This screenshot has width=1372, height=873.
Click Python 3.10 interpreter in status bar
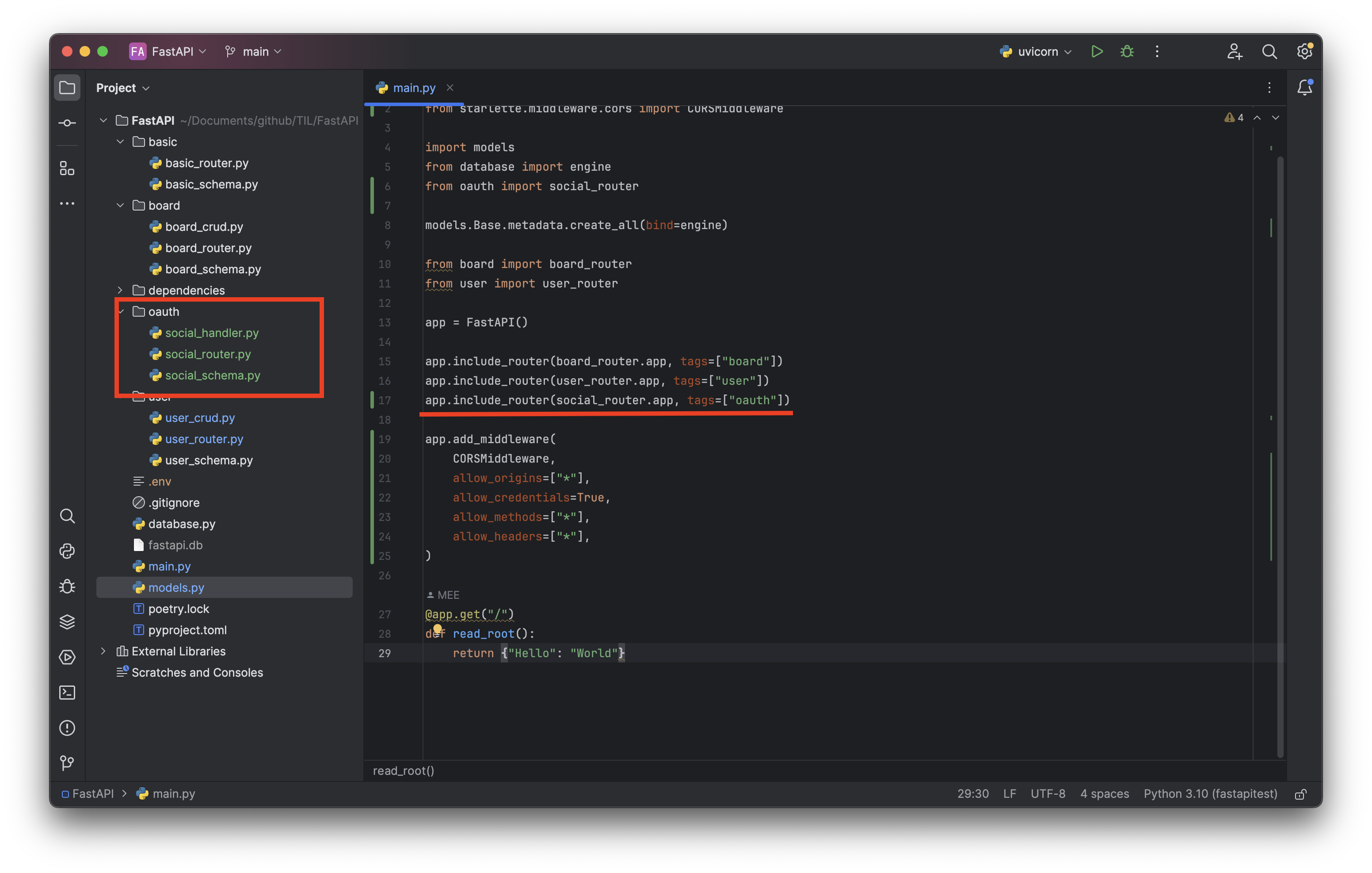tap(1210, 794)
